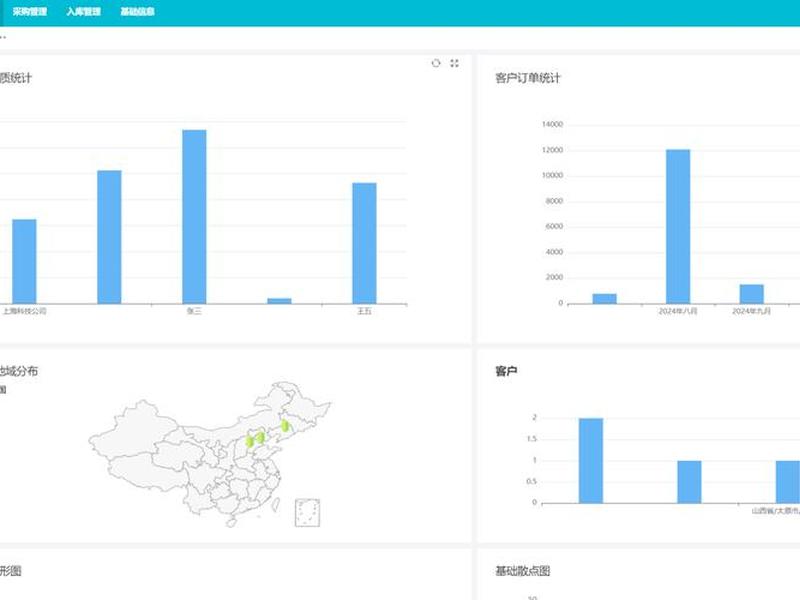This screenshot has height=600, width=800.
Task: Click the 8000 y-axis value
Action: pyautogui.click(x=554, y=201)
